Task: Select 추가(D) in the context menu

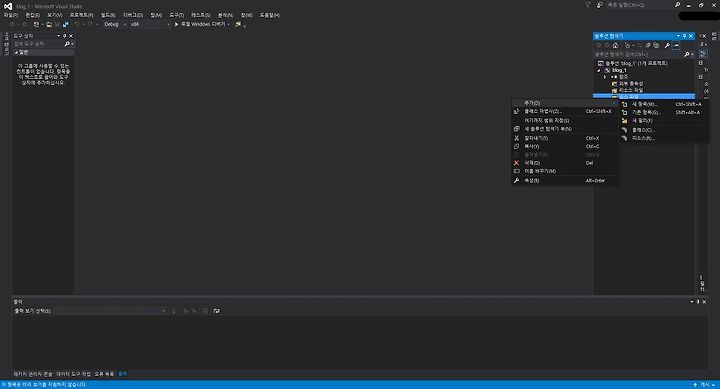Action: (565, 103)
